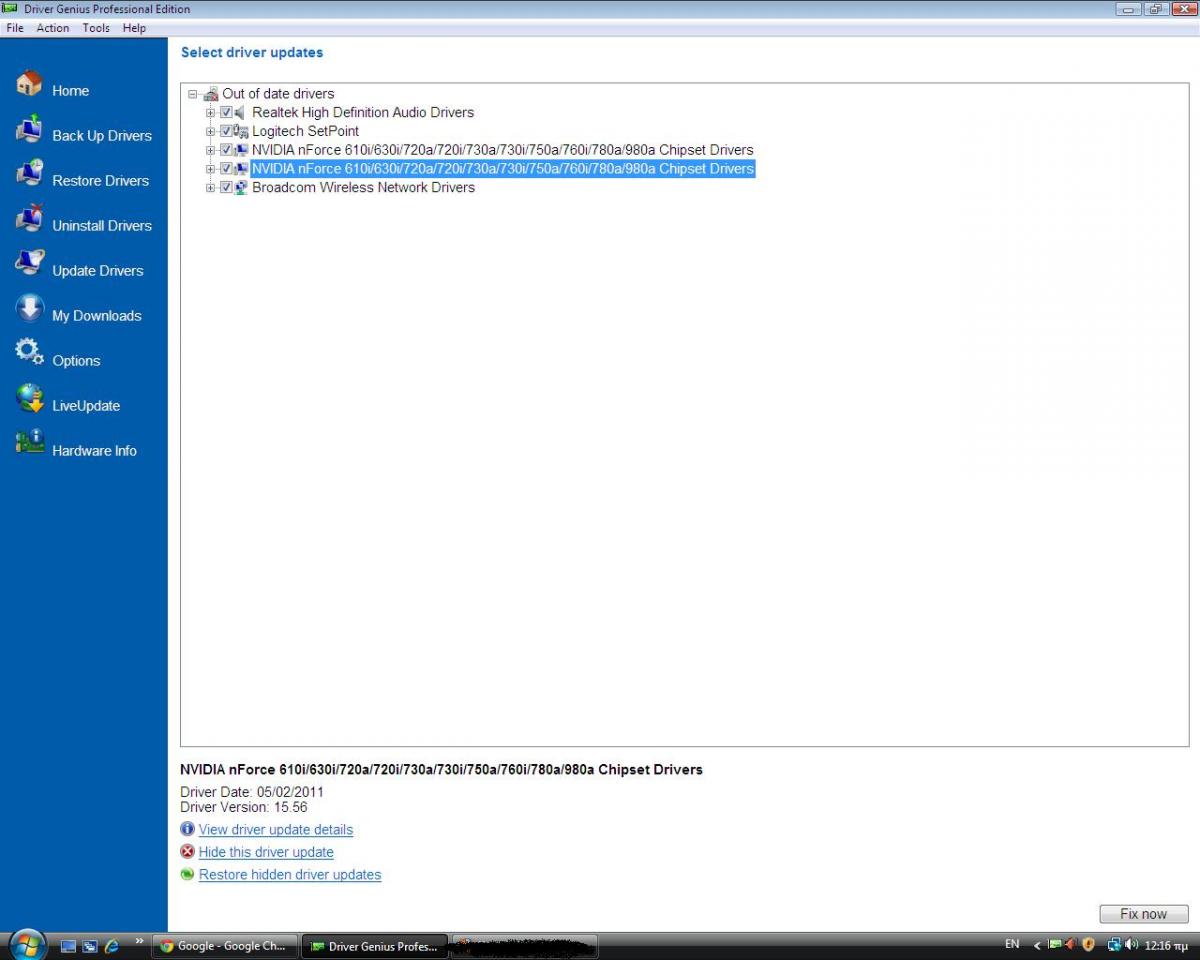Open Options using the gears icon
1200x960 pixels.
tap(29, 353)
